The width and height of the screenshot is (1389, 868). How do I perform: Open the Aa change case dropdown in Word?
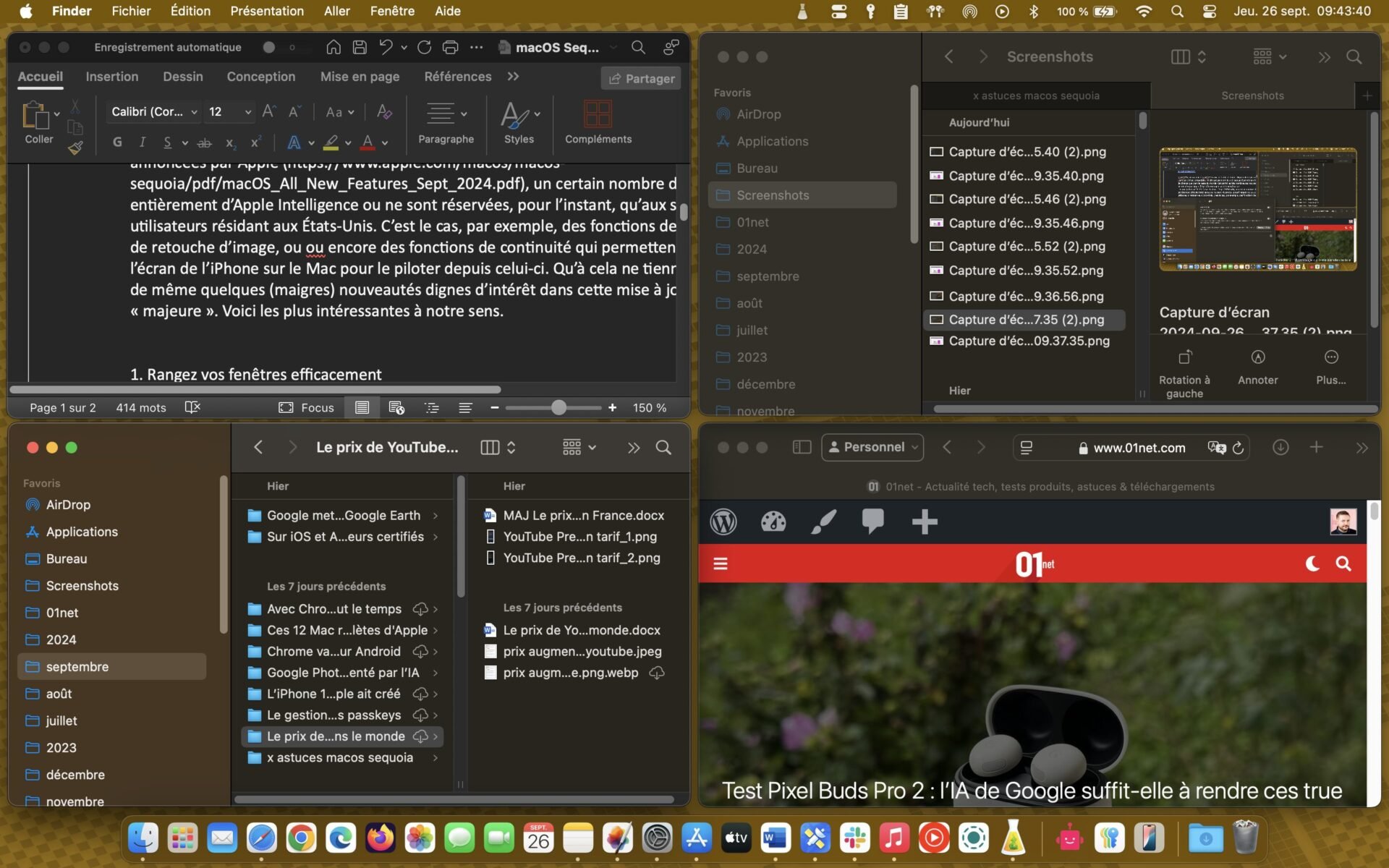[340, 112]
